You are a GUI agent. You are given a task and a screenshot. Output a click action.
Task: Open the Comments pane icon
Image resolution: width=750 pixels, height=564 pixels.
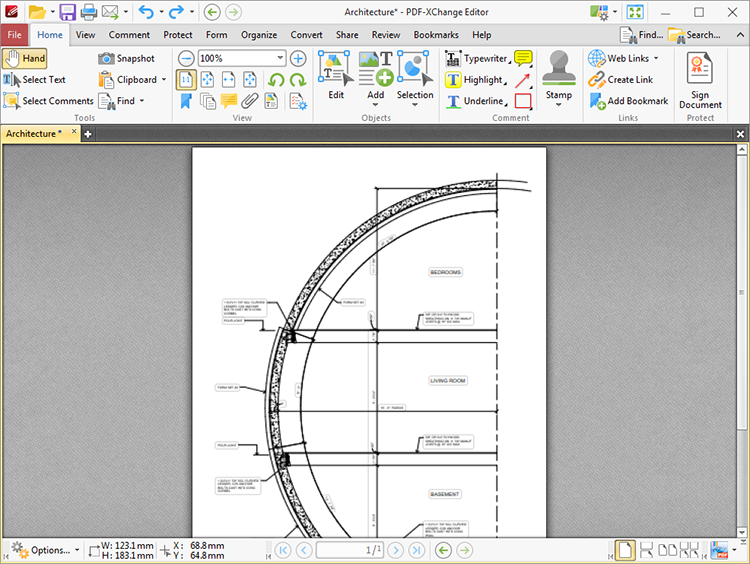pyautogui.click(x=229, y=101)
